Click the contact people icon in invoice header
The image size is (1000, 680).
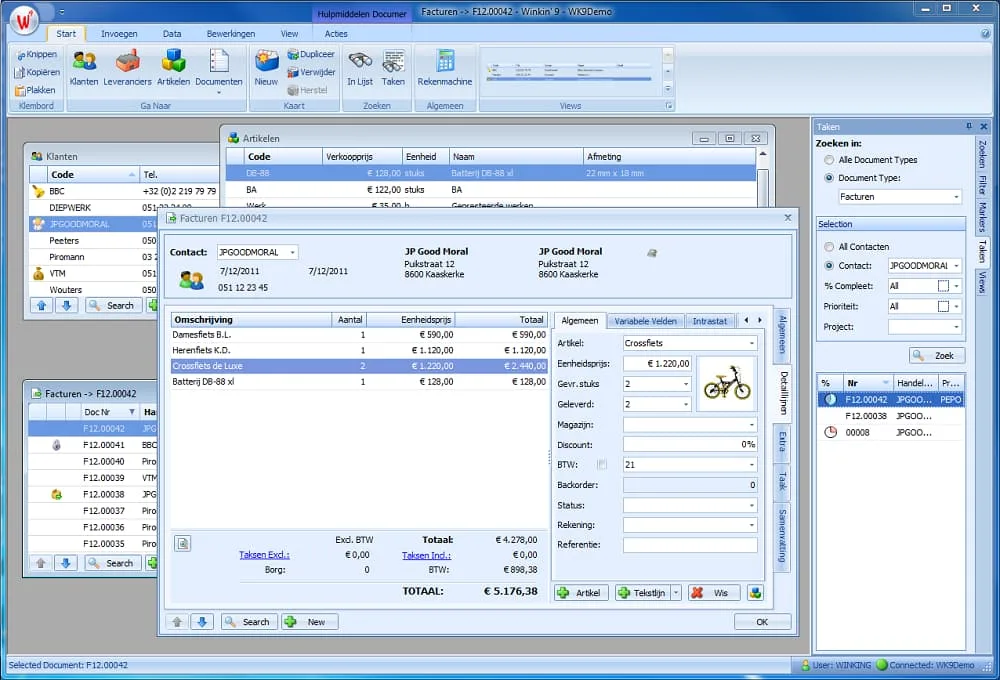tap(191, 279)
